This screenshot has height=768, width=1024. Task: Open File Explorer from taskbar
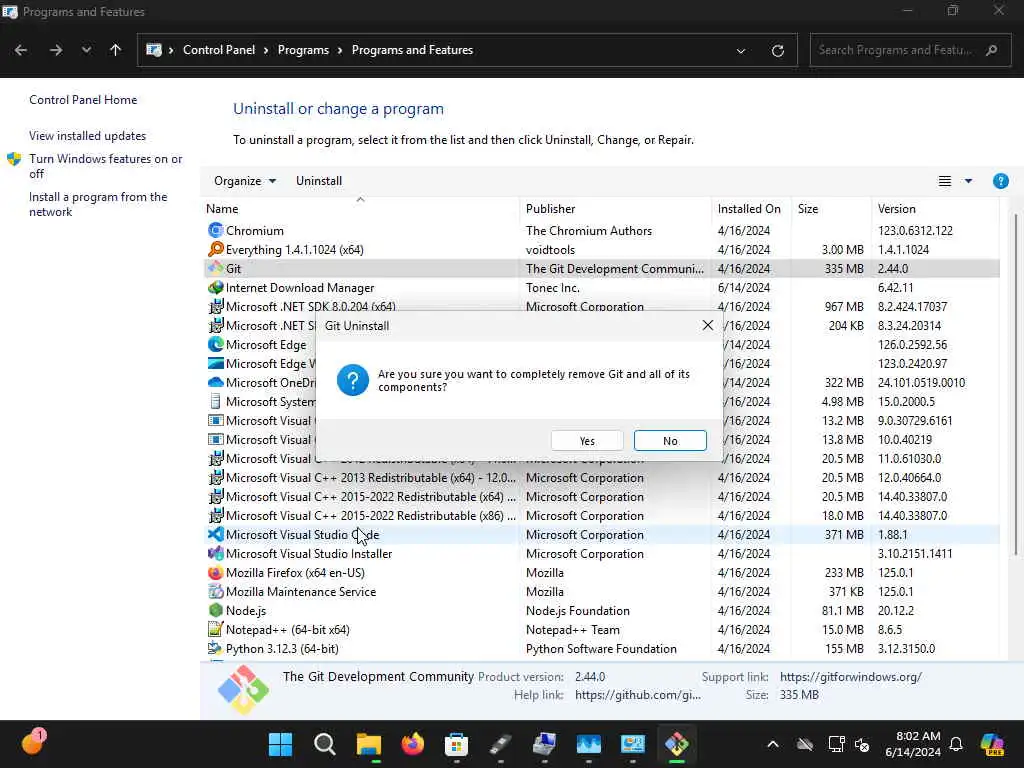pyautogui.click(x=368, y=744)
